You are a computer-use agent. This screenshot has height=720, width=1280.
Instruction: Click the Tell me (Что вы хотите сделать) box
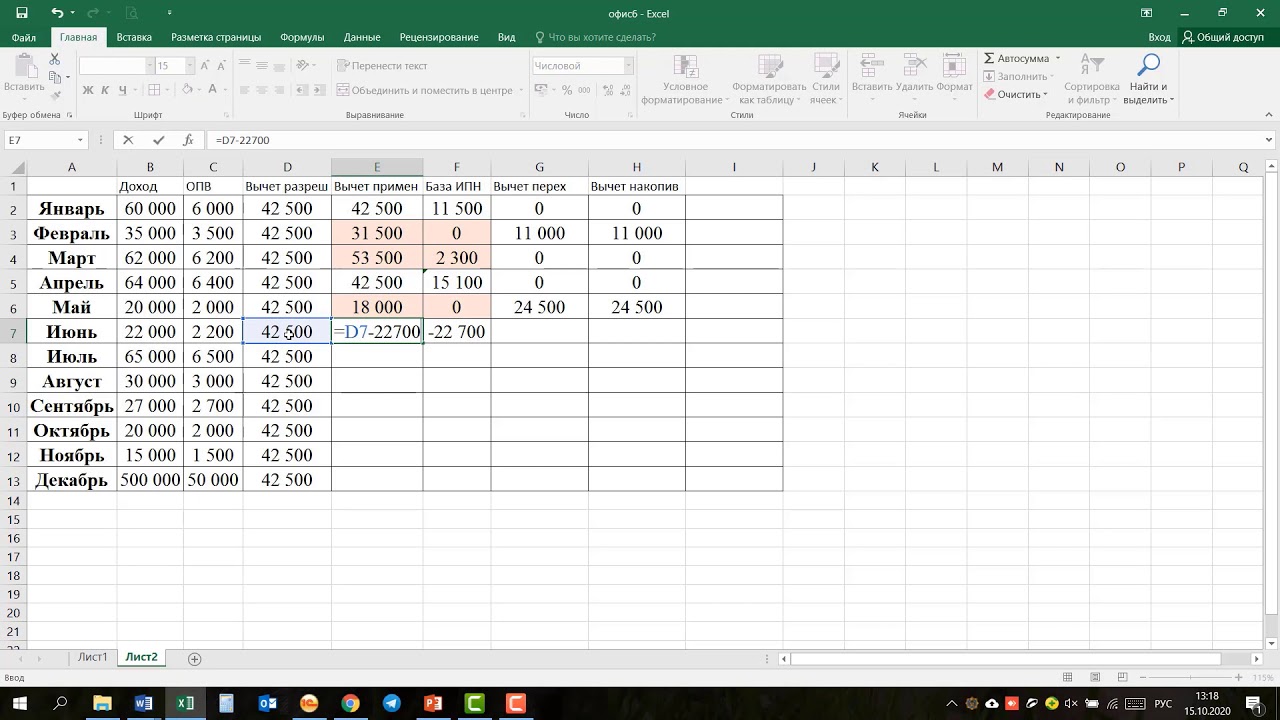pyautogui.click(x=596, y=37)
